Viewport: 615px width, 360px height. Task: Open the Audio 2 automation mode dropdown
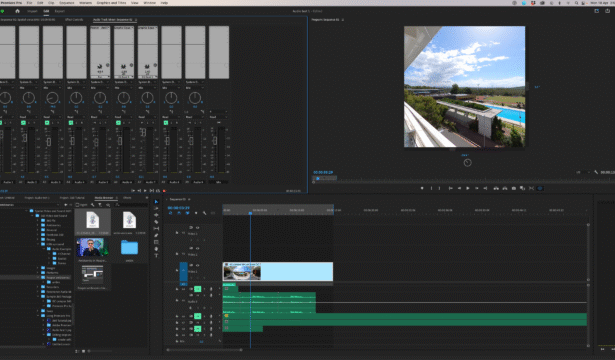point(29,117)
